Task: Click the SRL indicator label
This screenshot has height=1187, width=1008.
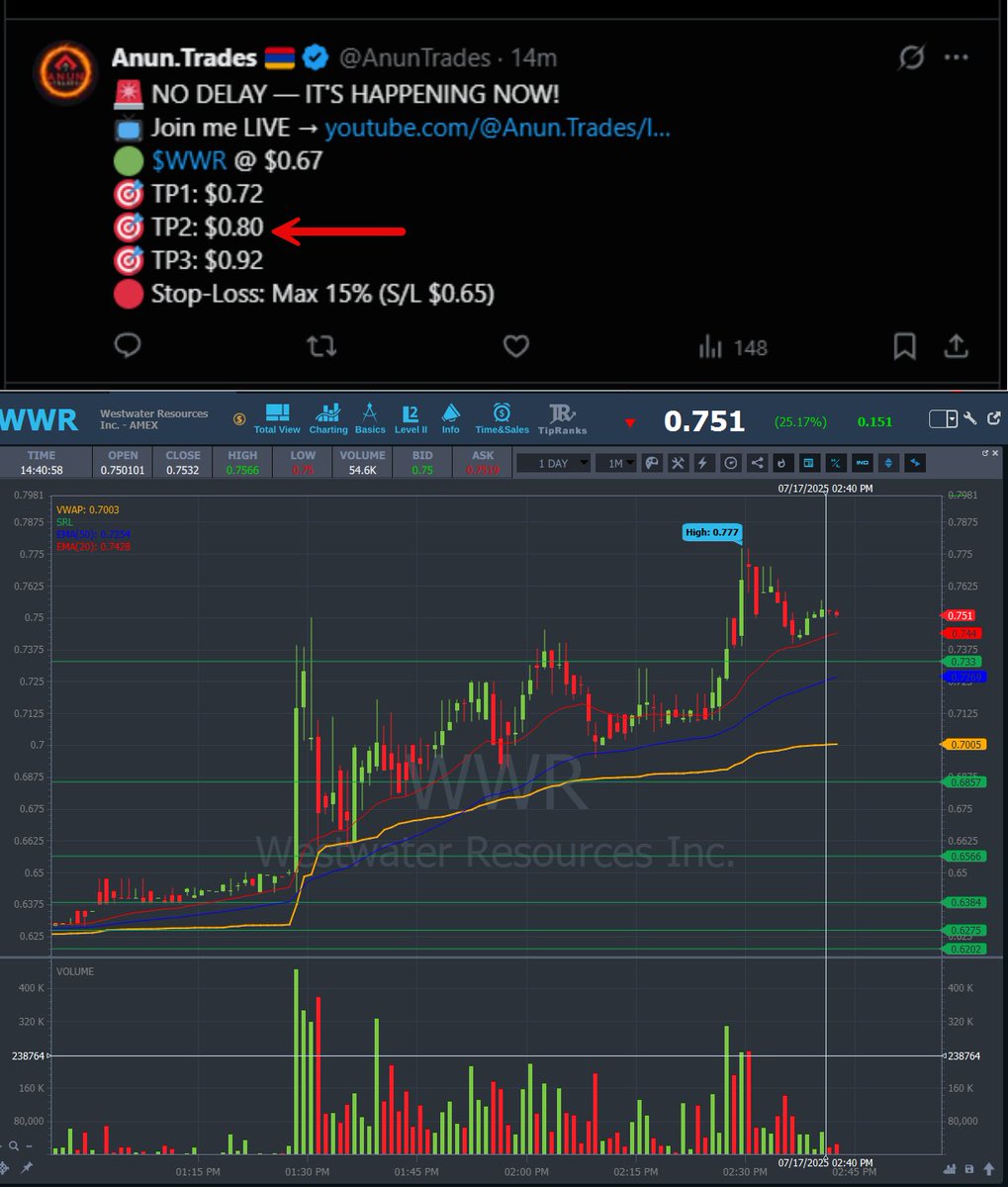Action: coord(64,521)
